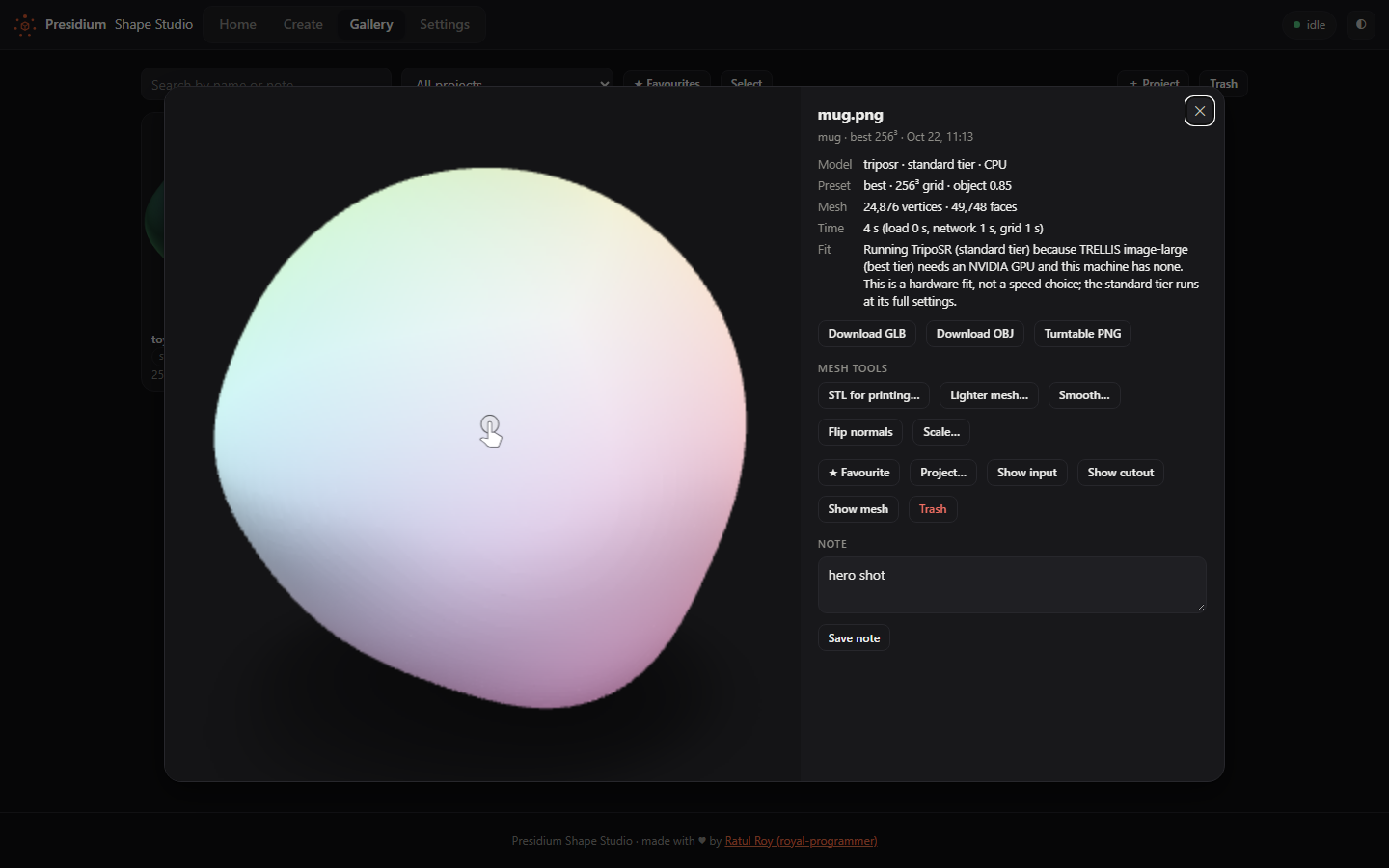Open the Settings tab

445,24
